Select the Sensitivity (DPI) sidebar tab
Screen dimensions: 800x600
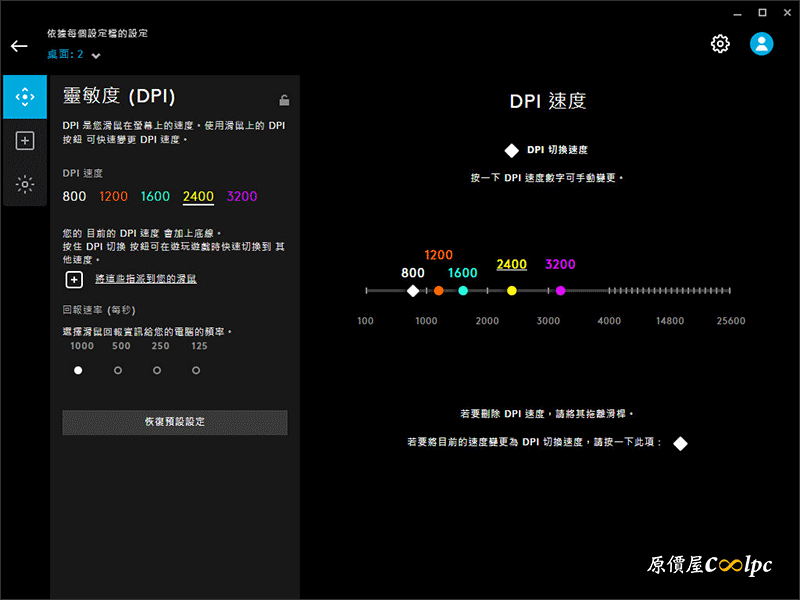(x=25, y=97)
